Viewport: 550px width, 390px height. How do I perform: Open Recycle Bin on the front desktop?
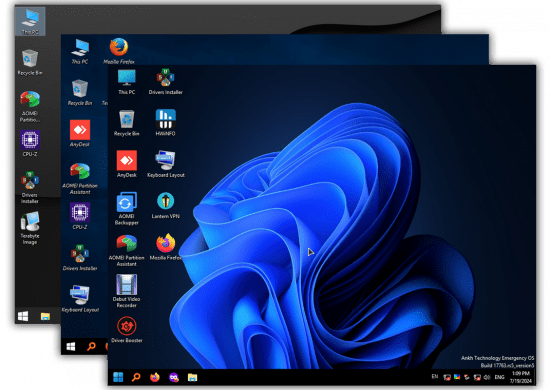pos(127,123)
